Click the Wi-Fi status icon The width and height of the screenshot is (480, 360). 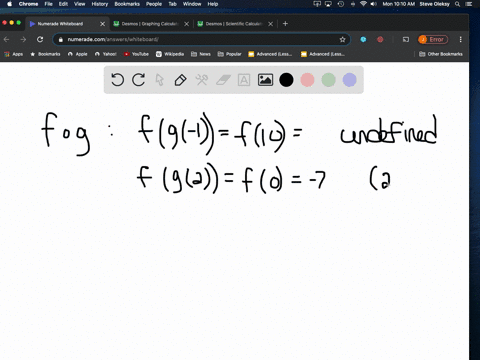pos(363,4)
